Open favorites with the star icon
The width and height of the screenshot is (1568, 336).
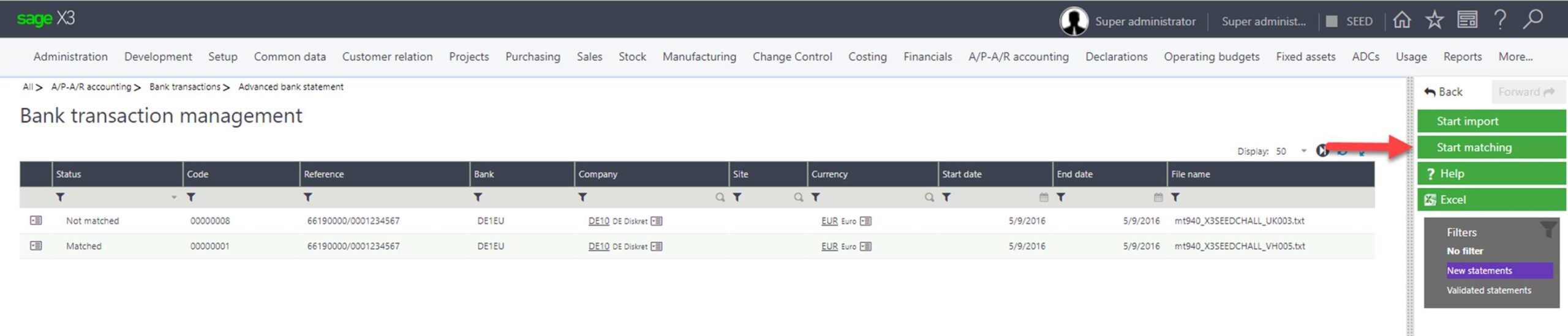pos(1434,20)
